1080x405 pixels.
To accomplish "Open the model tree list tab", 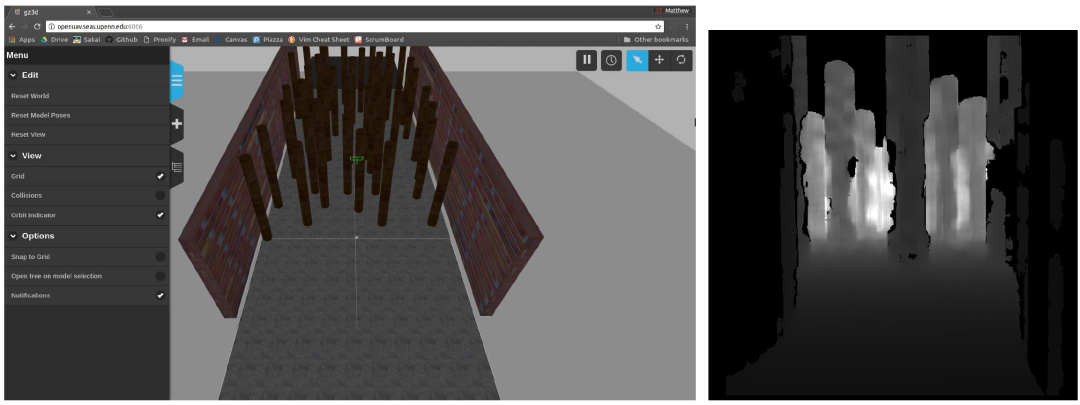I will (177, 167).
